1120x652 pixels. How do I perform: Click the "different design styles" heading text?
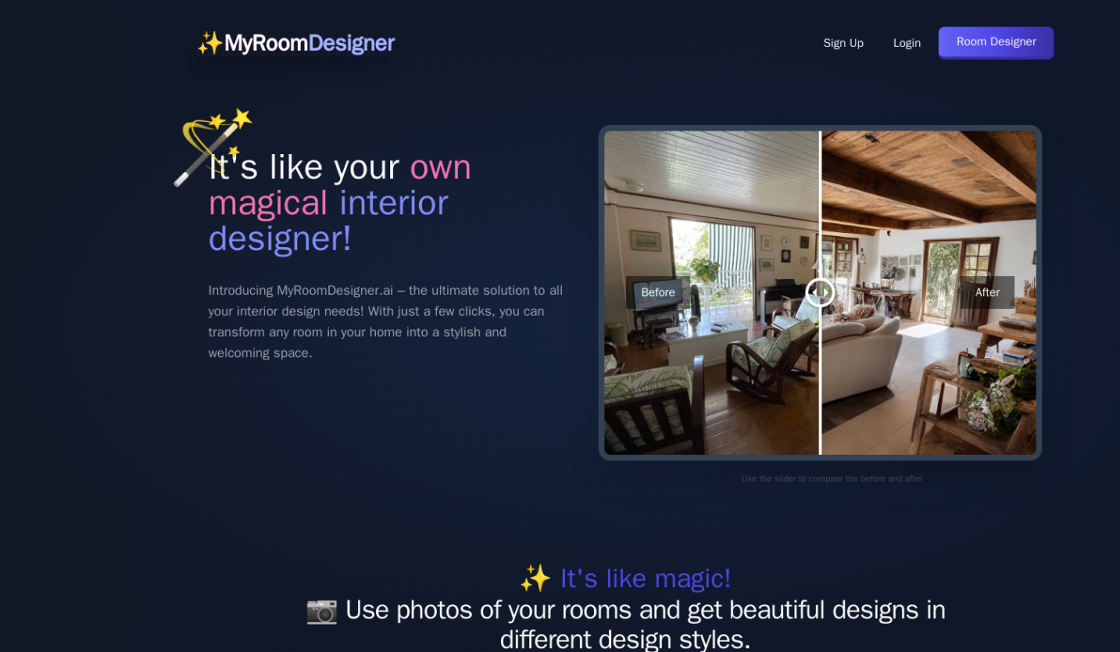pos(625,639)
